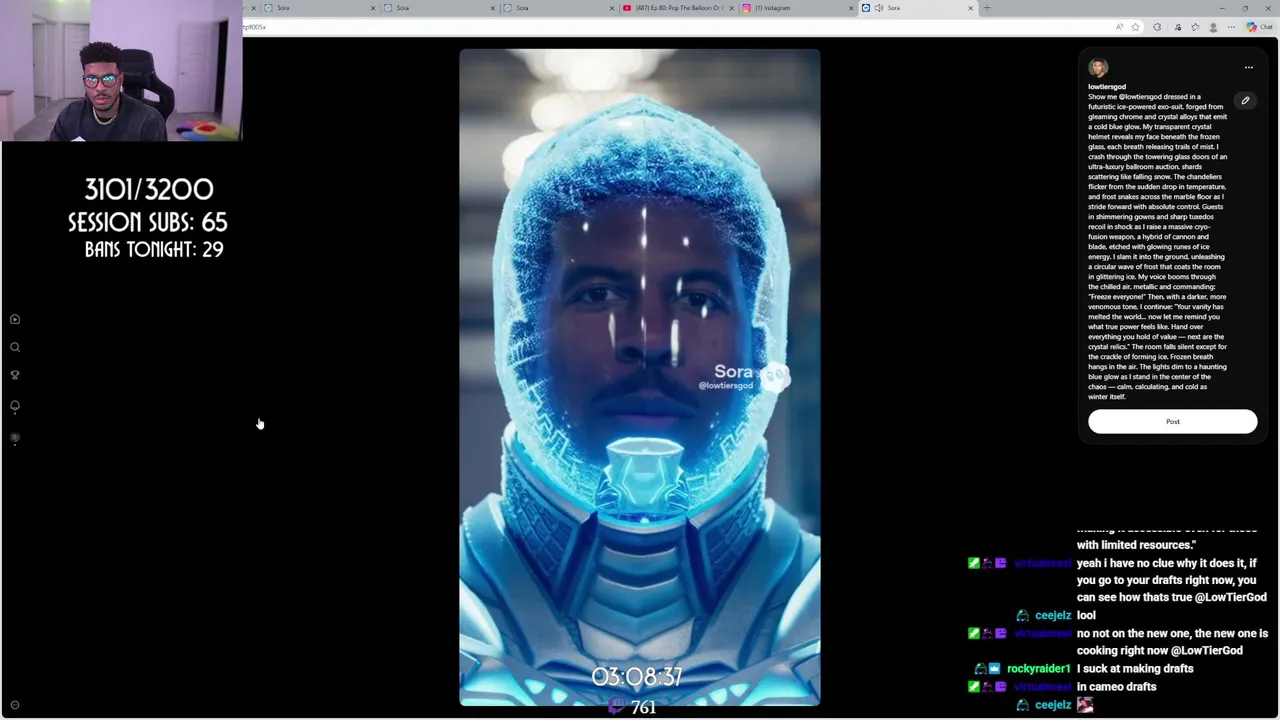
Task: Bookmark this page with the star icon
Action: tap(1135, 27)
